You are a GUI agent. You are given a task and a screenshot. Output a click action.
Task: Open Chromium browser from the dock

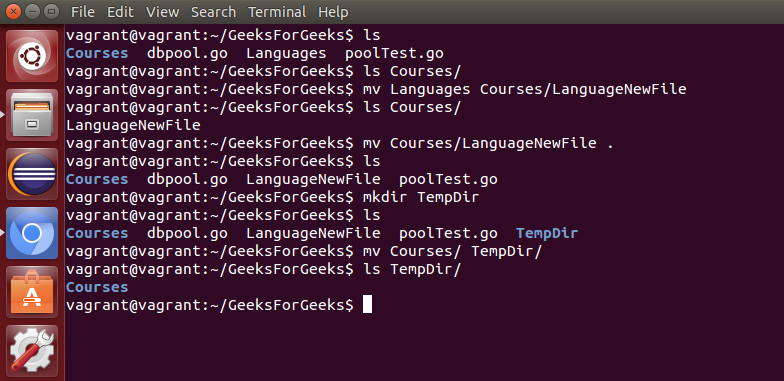click(32, 233)
